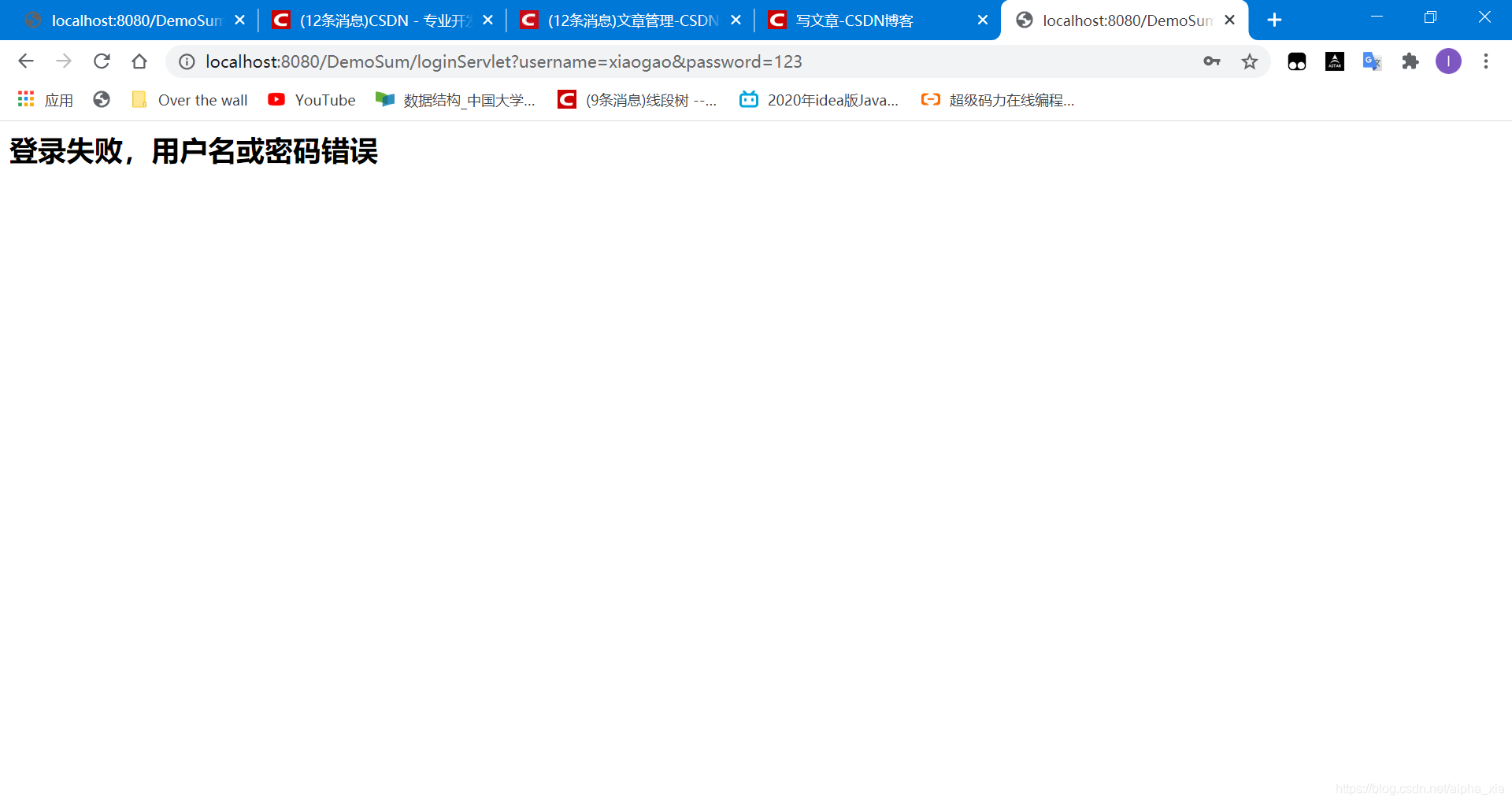Open a new browser tab

pos(1274,20)
